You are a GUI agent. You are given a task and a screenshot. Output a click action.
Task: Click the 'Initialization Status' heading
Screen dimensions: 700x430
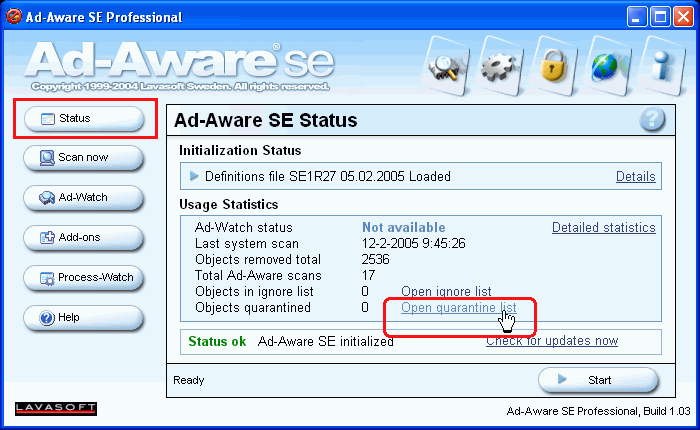240,150
